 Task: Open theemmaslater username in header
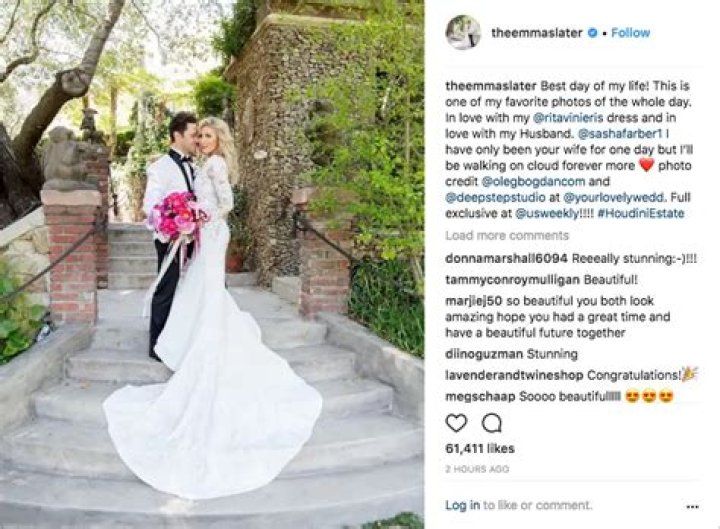[x=537, y=33]
